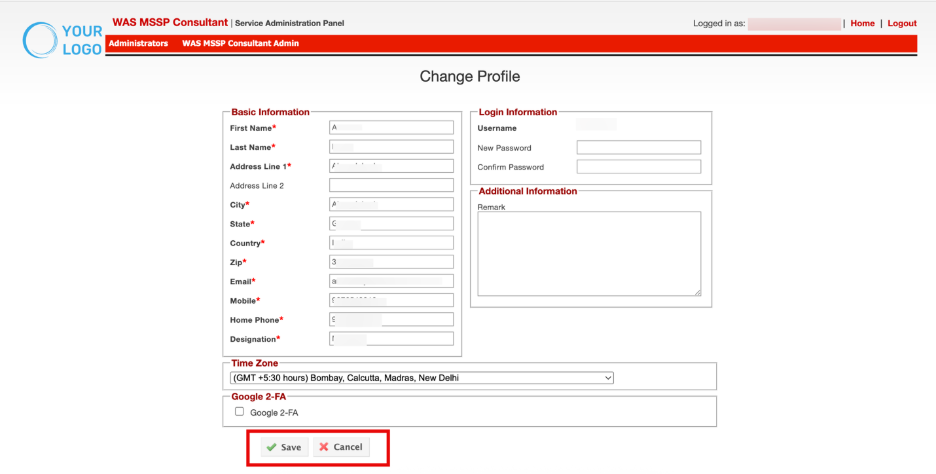Click the WAS MSSP Consultant title
936x474 pixels.
click(170, 23)
